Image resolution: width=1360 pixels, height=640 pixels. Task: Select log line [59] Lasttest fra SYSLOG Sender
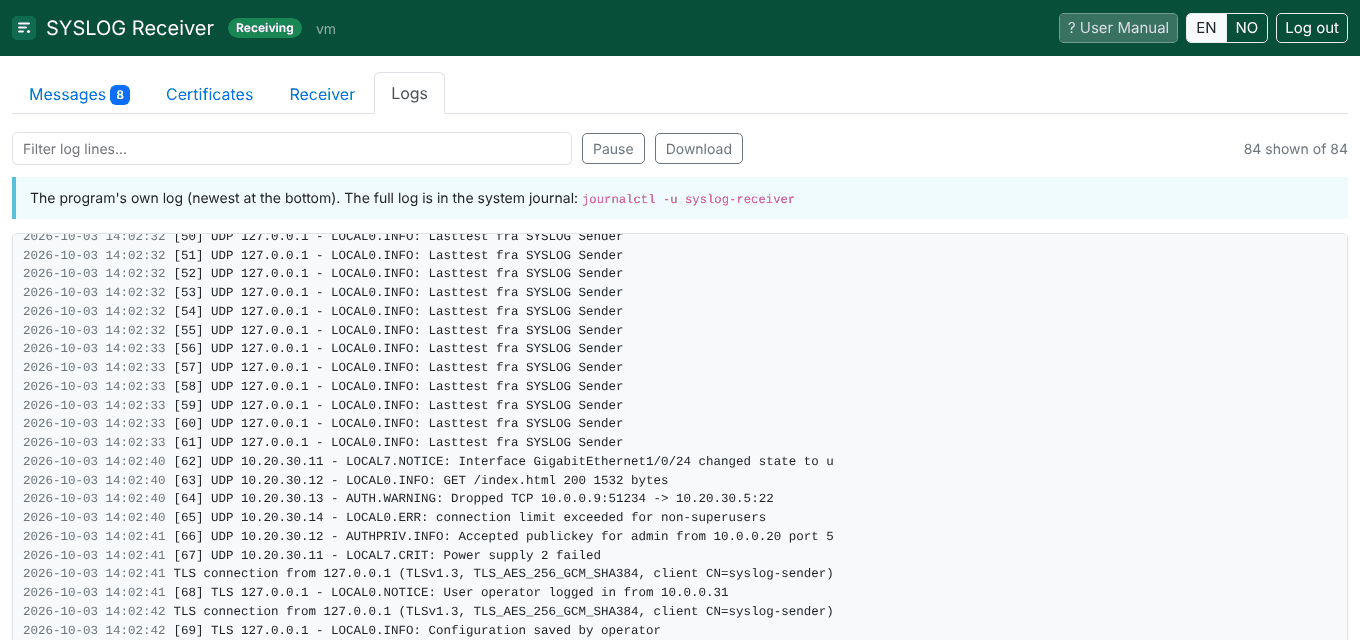tap(323, 405)
